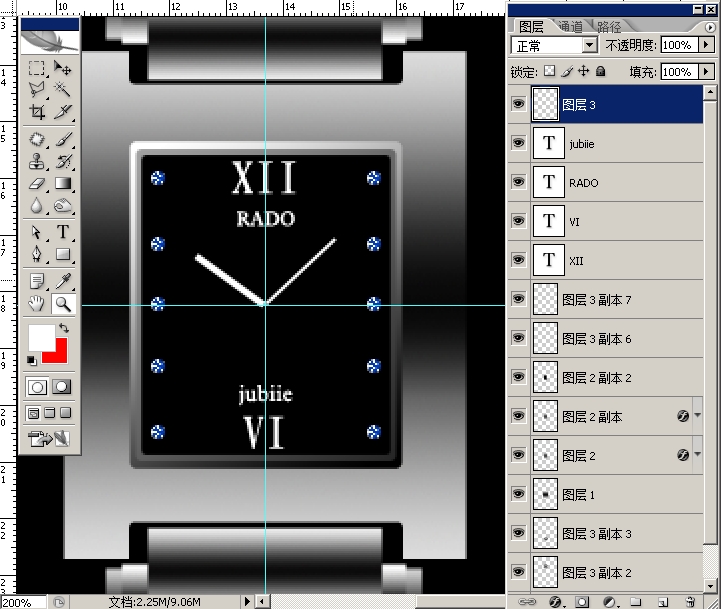The height and width of the screenshot is (609, 721).
Task: Open the layers panel options menu
Action: 710,28
